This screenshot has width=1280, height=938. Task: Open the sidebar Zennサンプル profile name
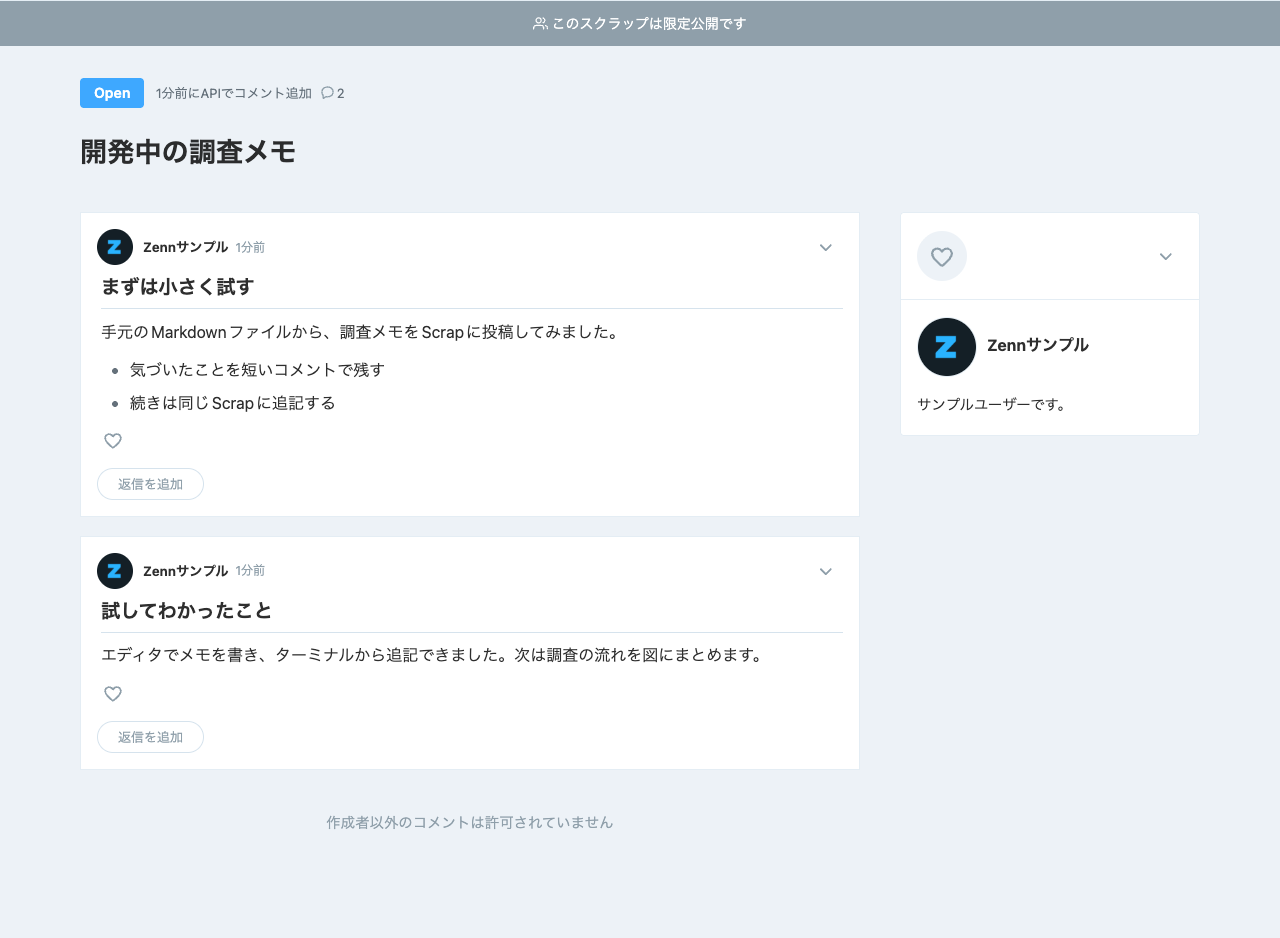1038,345
